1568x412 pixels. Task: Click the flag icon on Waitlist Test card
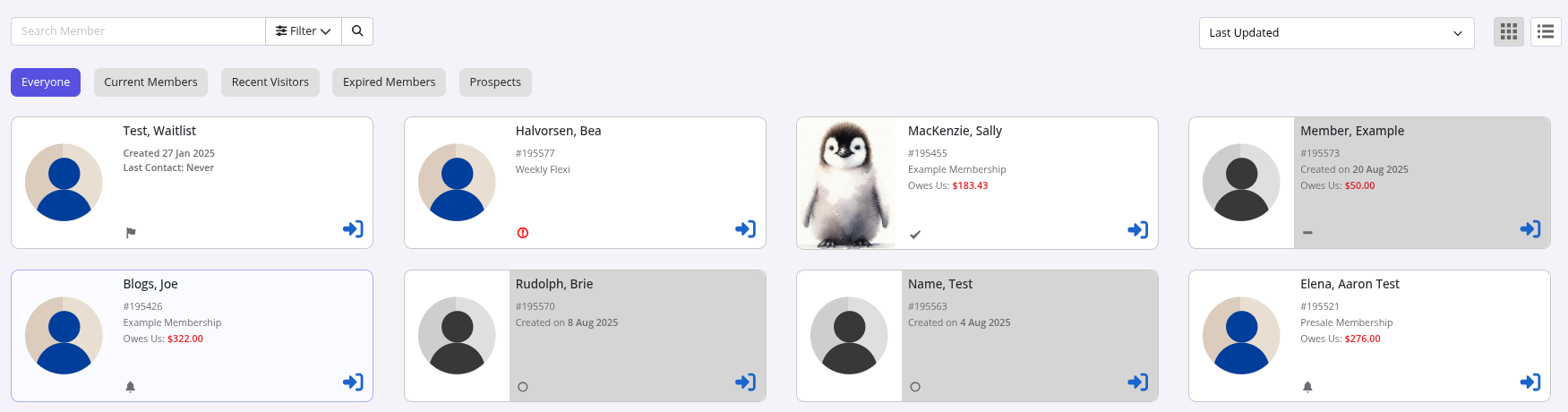click(131, 233)
